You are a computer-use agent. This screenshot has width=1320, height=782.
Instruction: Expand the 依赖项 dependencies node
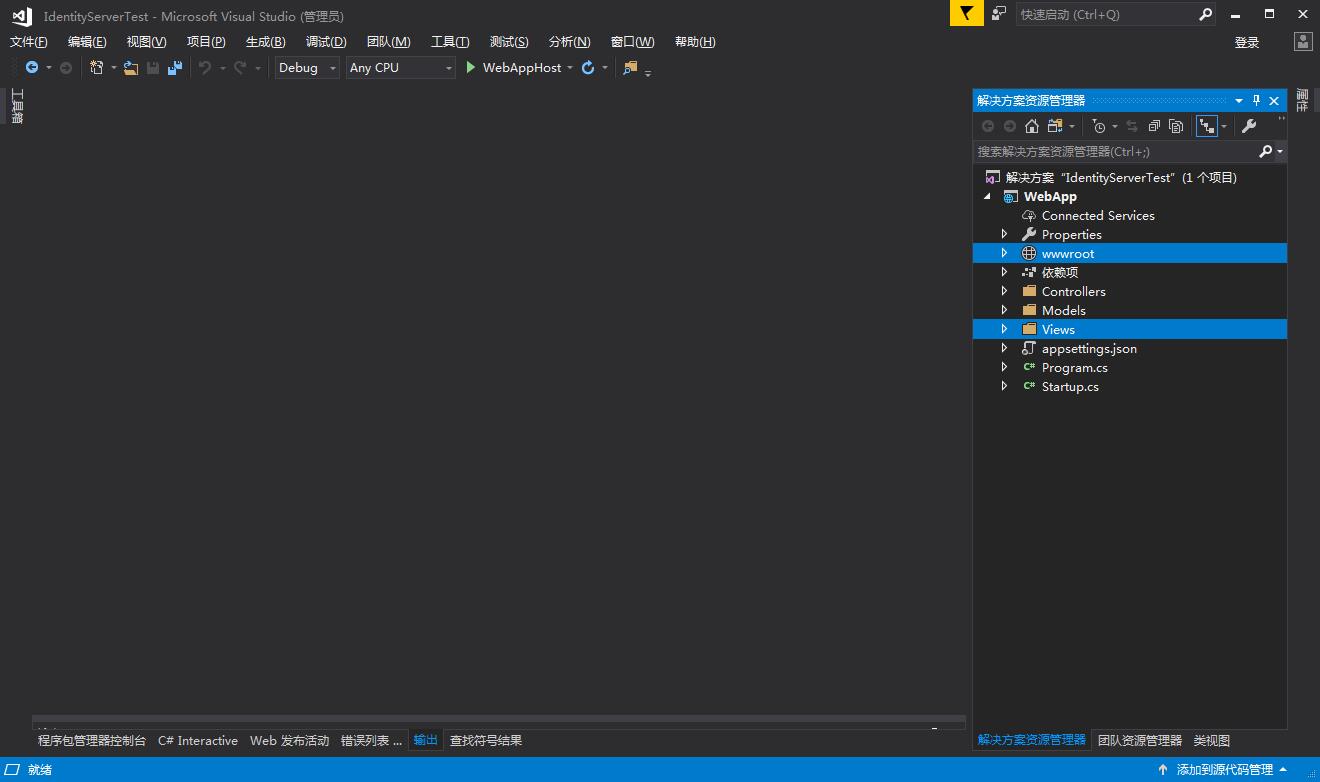click(1005, 273)
